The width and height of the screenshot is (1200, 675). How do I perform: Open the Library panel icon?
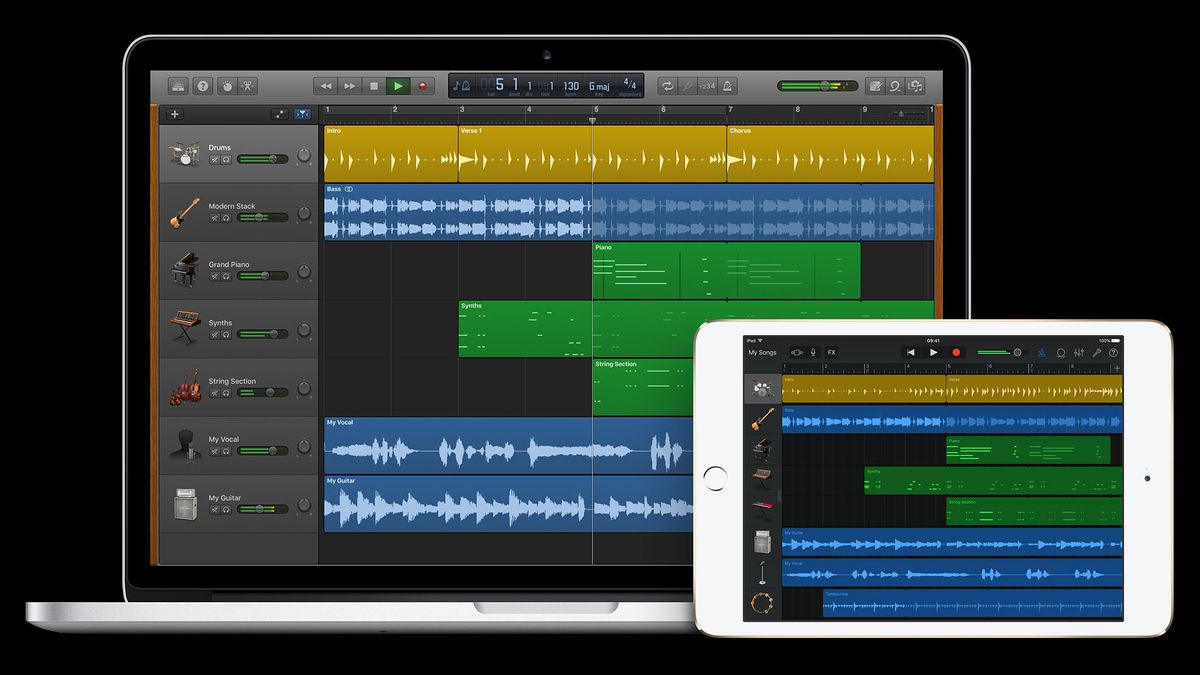coord(177,86)
